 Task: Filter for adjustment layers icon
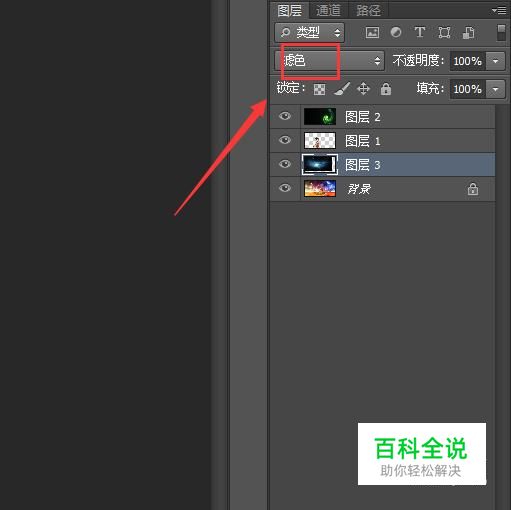point(396,32)
